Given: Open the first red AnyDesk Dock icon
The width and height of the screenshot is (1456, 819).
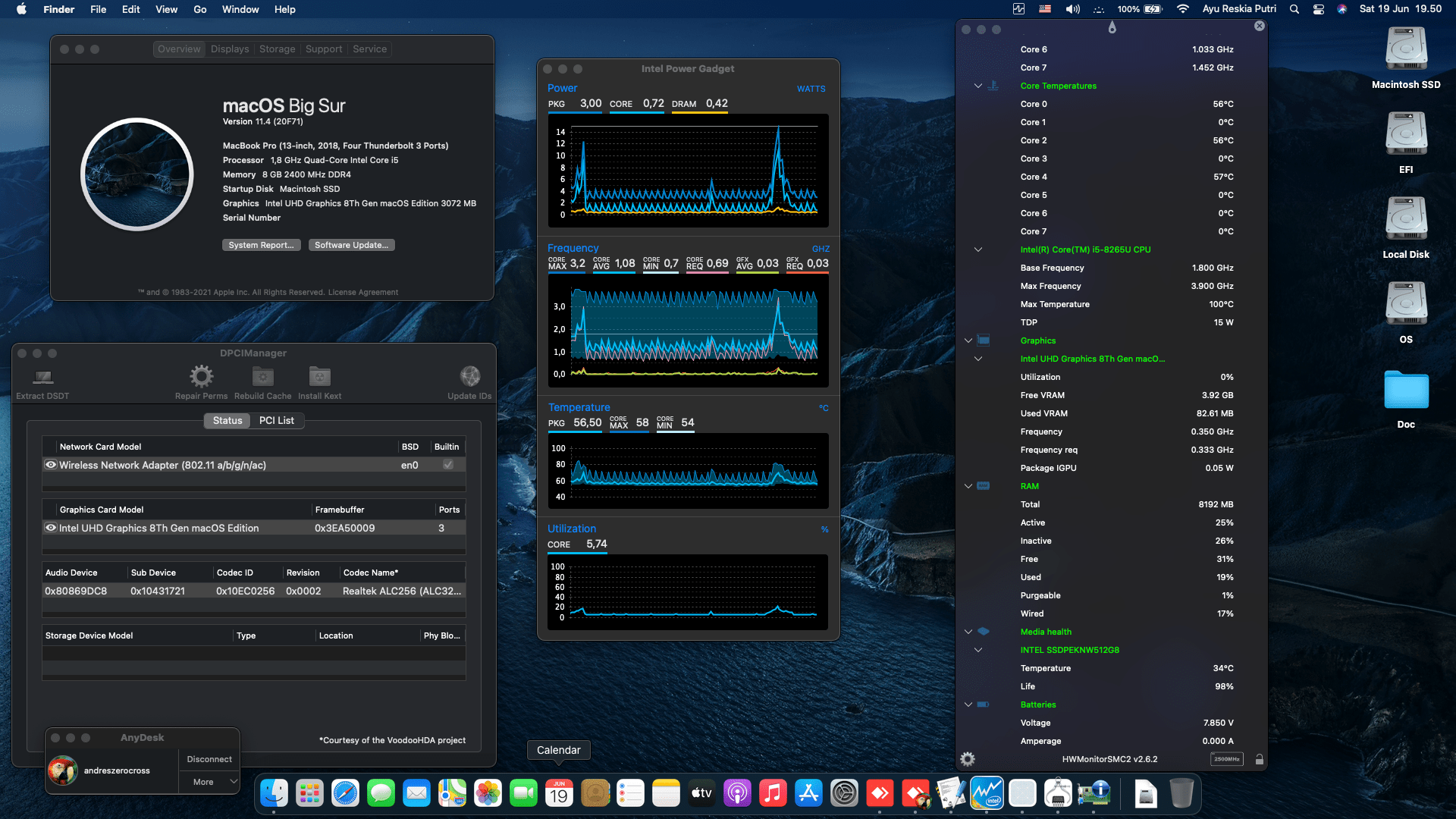Looking at the screenshot, I should click(880, 793).
